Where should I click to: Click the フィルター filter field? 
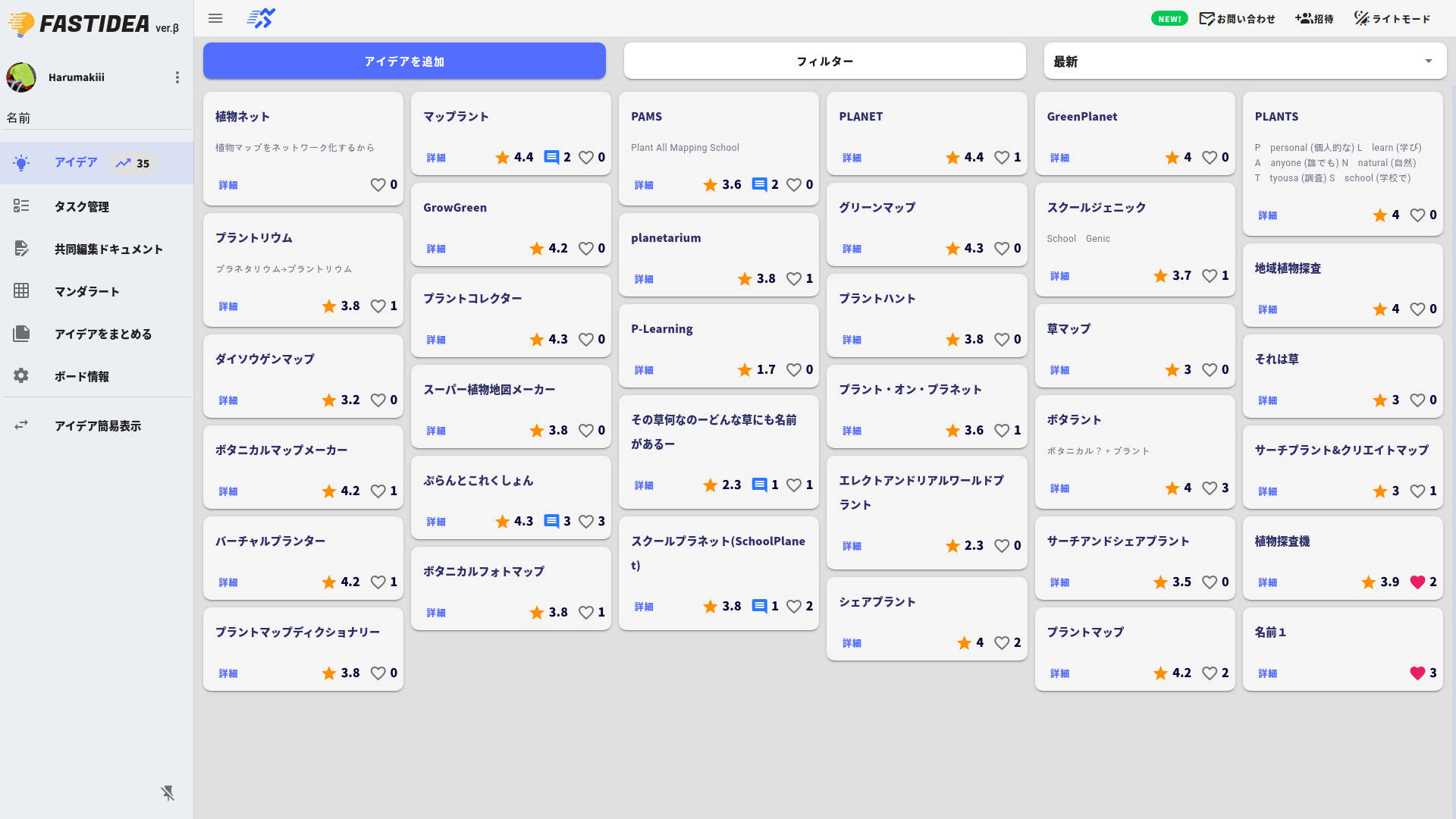tap(824, 61)
